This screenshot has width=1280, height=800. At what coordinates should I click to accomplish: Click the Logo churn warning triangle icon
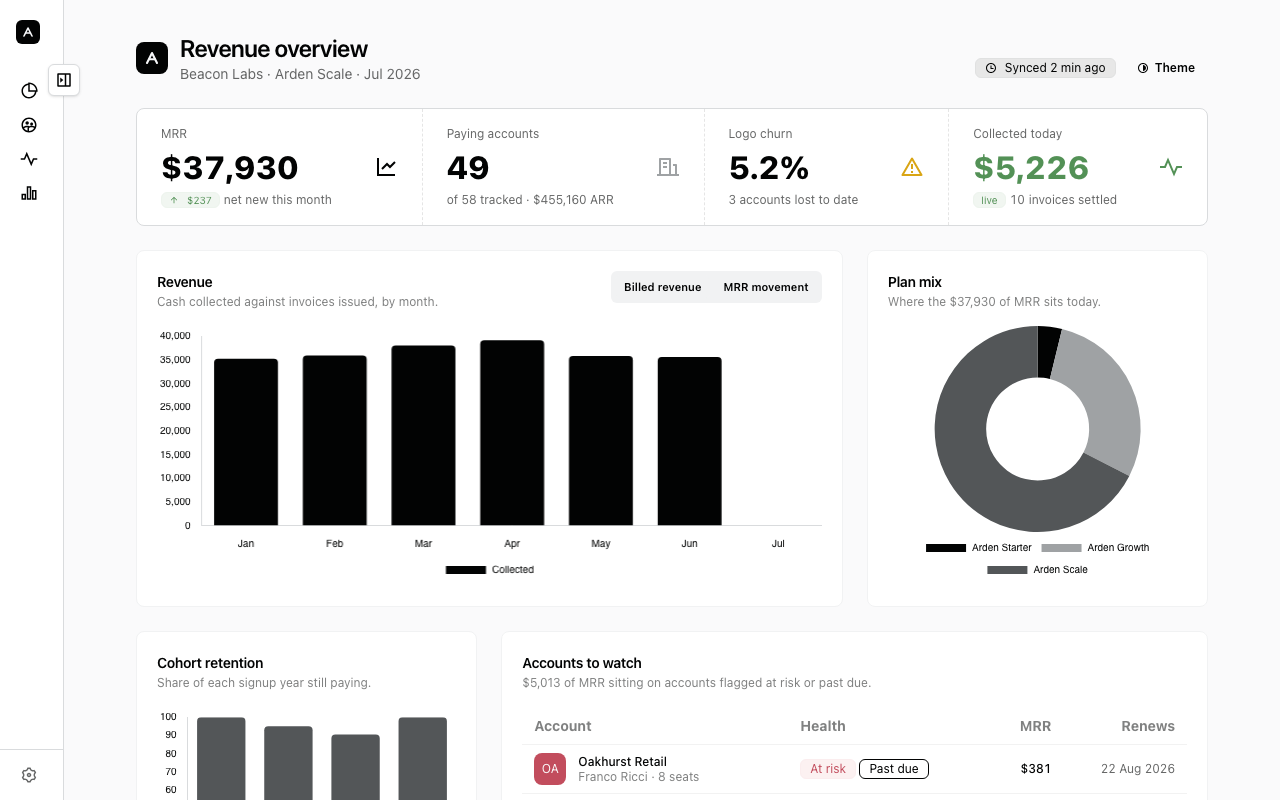tap(912, 167)
